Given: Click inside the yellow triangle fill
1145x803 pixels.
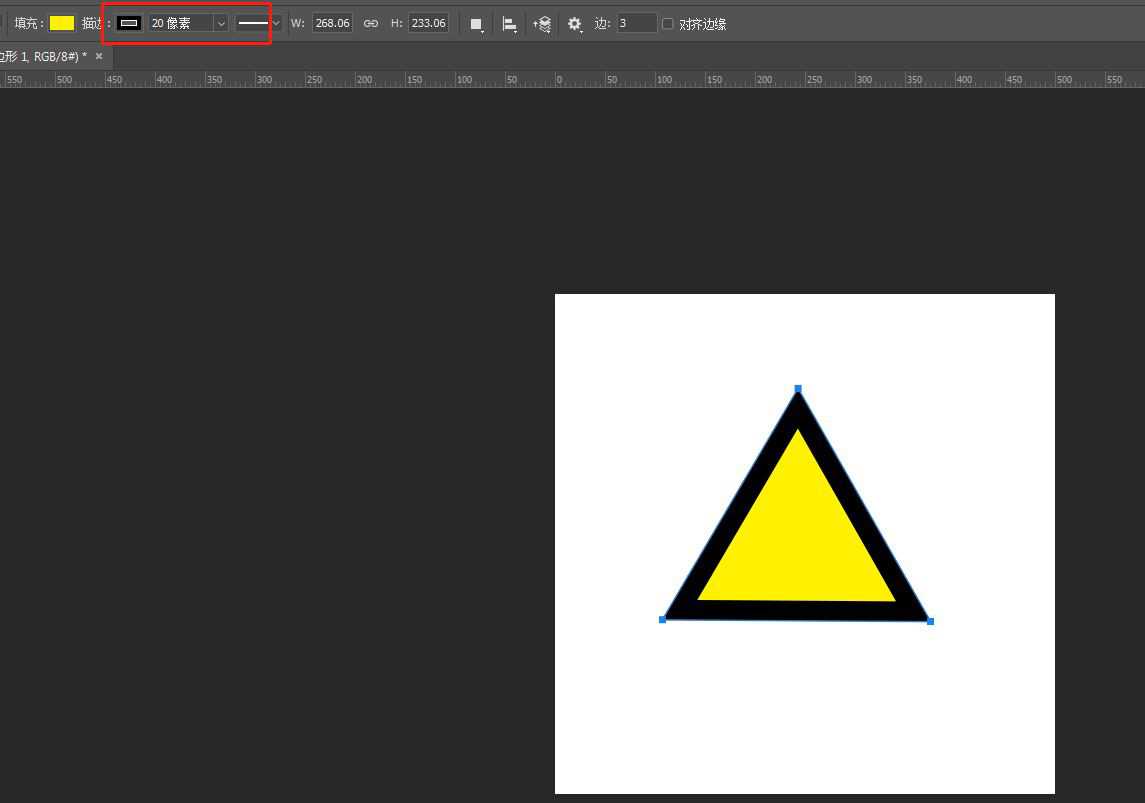Looking at the screenshot, I should click(x=797, y=540).
